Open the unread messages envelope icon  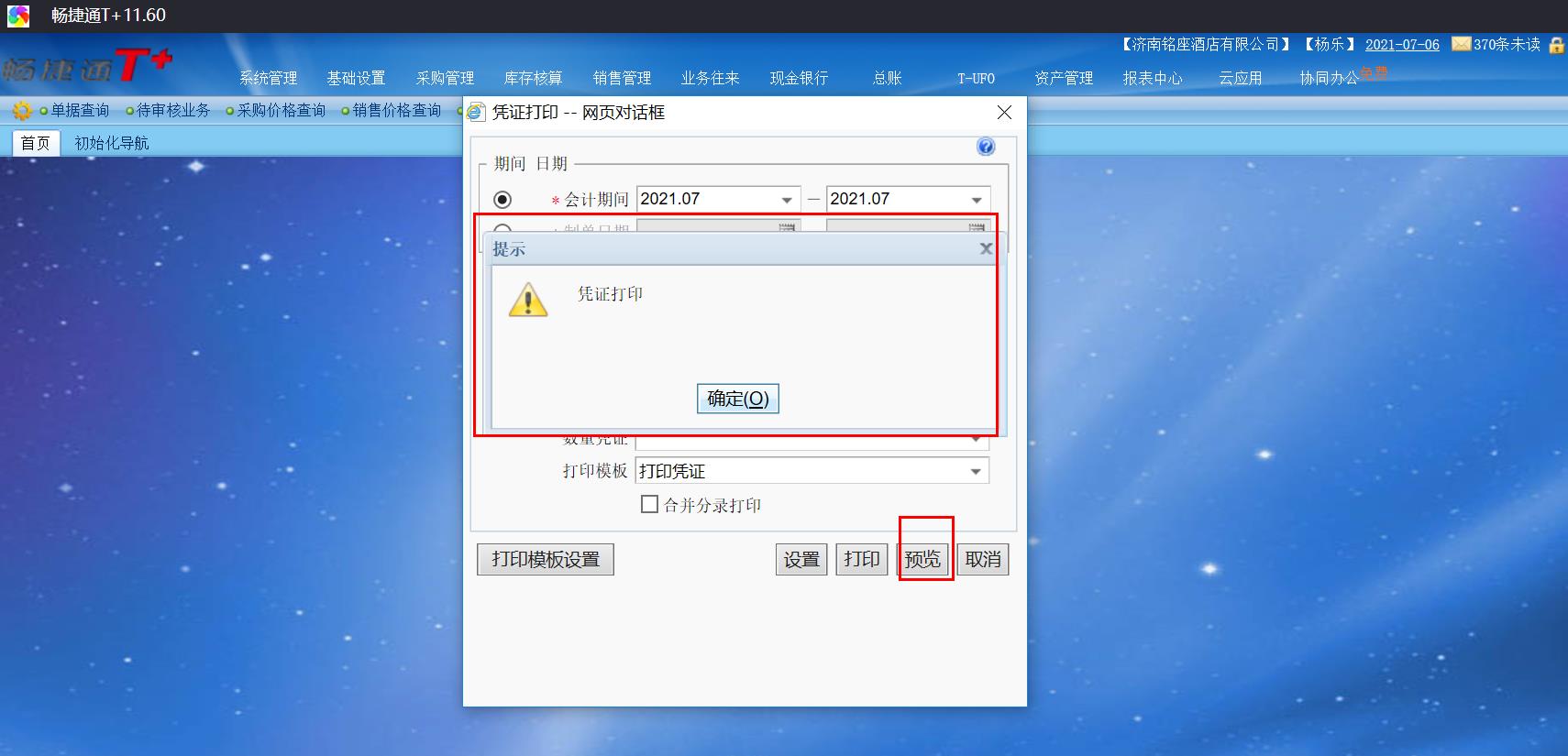pyautogui.click(x=1462, y=44)
